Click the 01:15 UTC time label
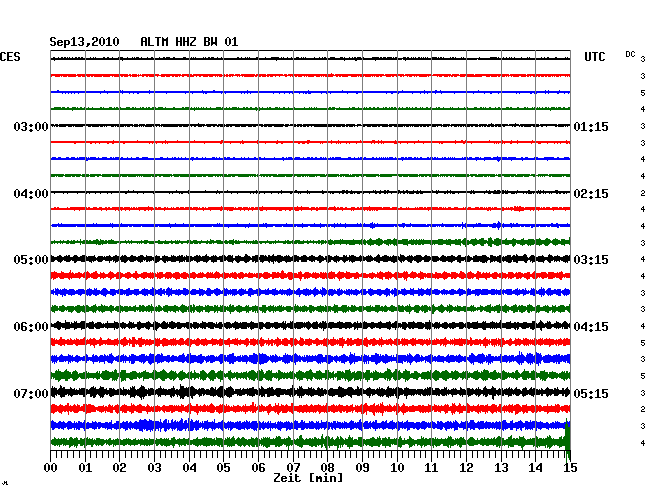 pos(591,126)
